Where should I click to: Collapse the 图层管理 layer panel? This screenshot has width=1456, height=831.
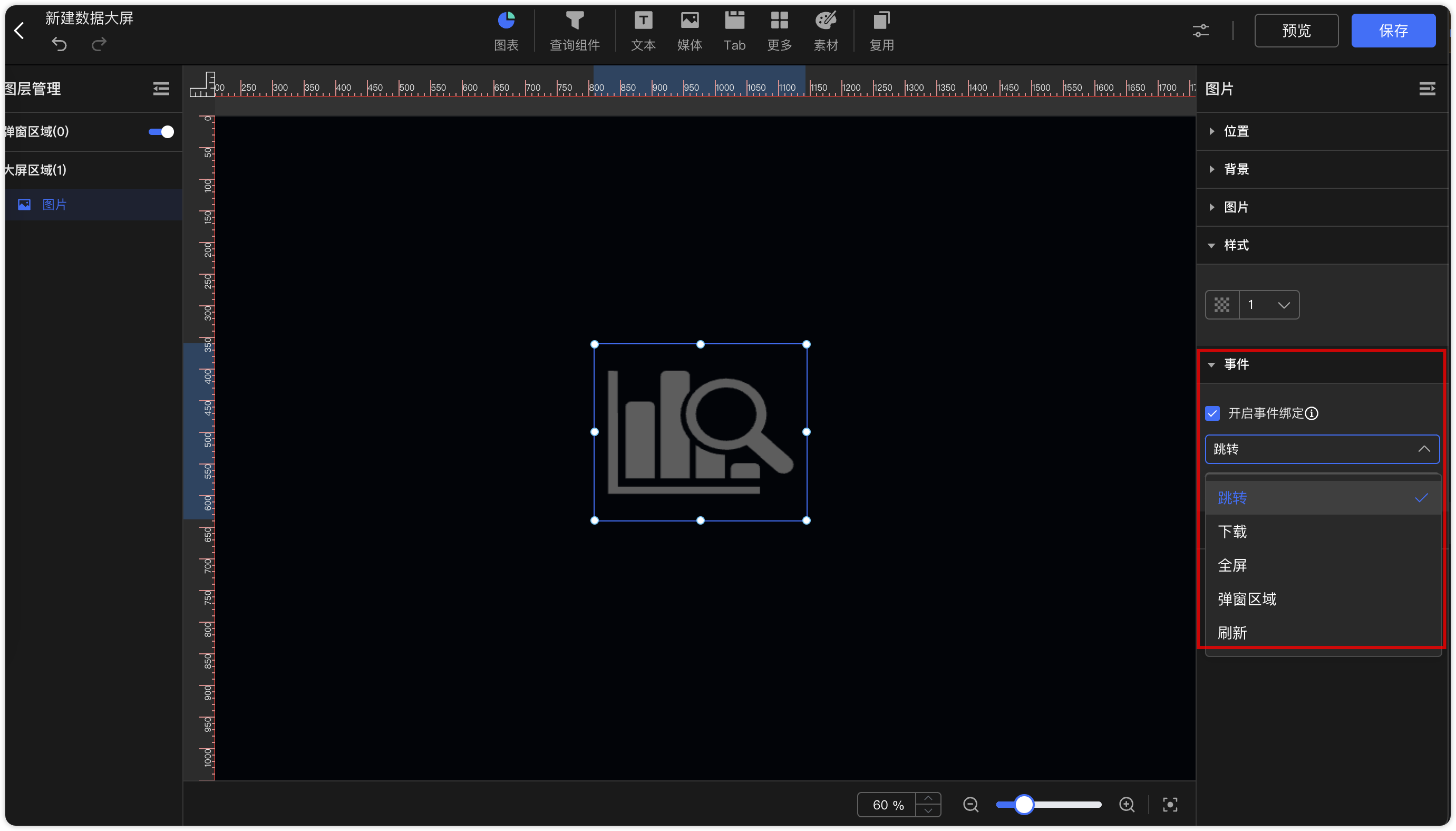161,89
